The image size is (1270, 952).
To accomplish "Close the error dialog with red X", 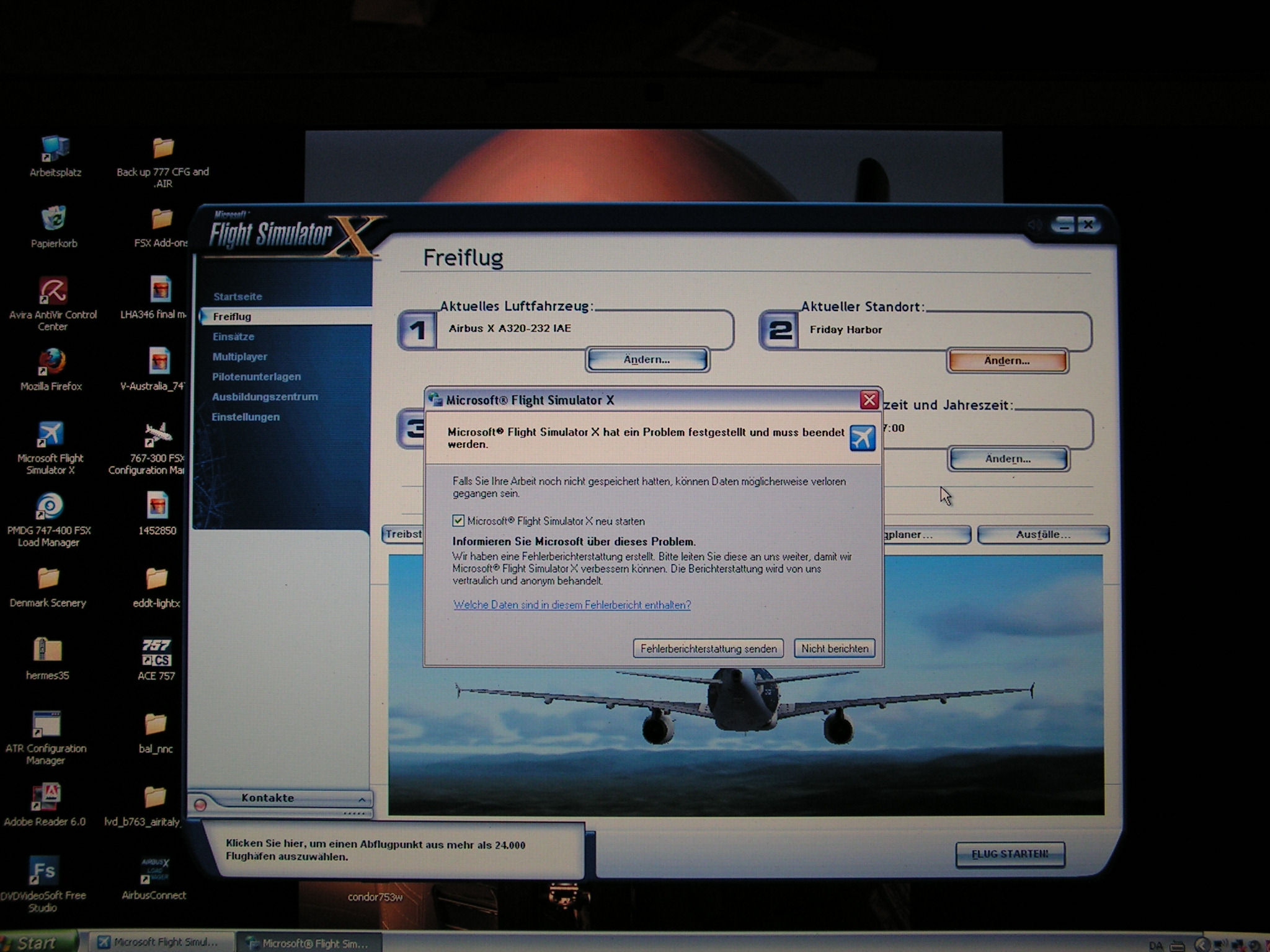I will (x=869, y=400).
